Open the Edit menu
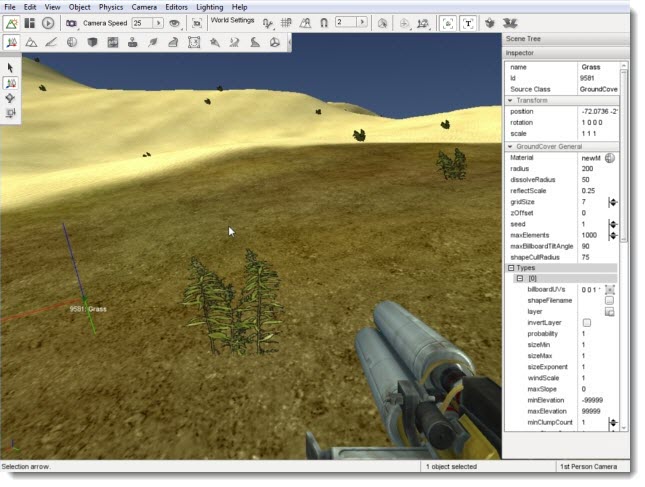 (30, 7)
